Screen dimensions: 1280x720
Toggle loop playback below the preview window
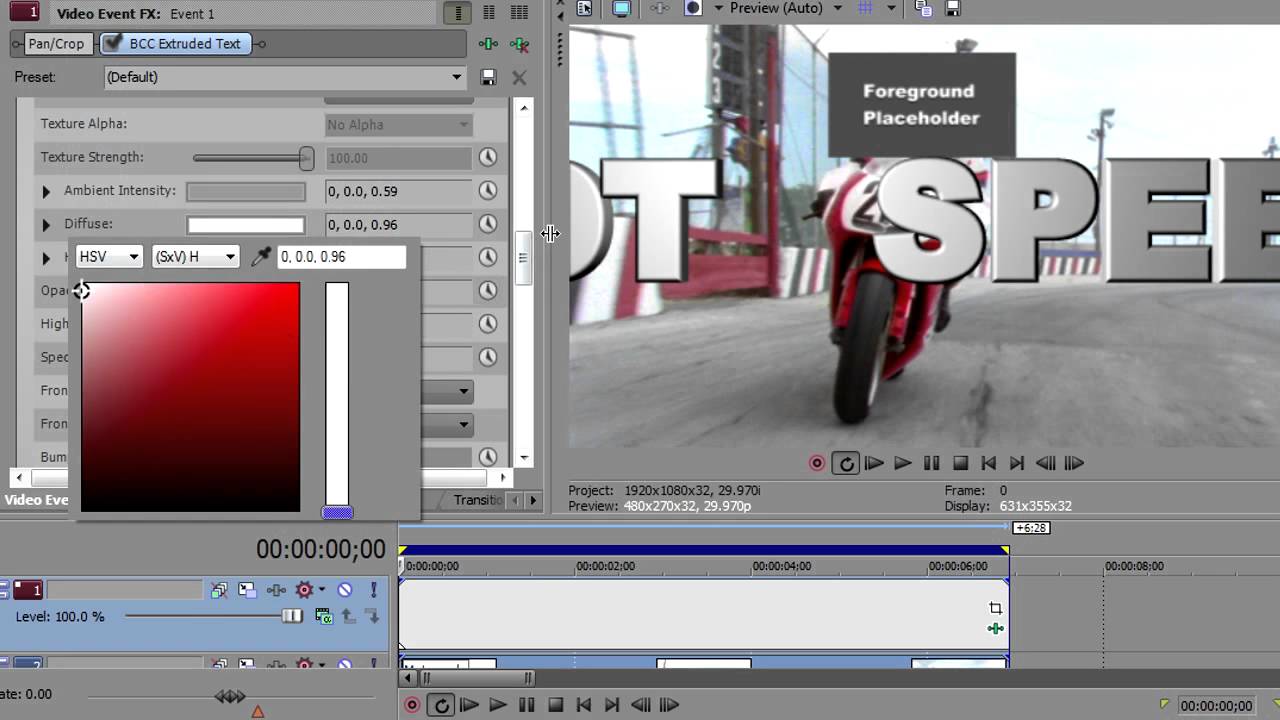pyautogui.click(x=846, y=463)
